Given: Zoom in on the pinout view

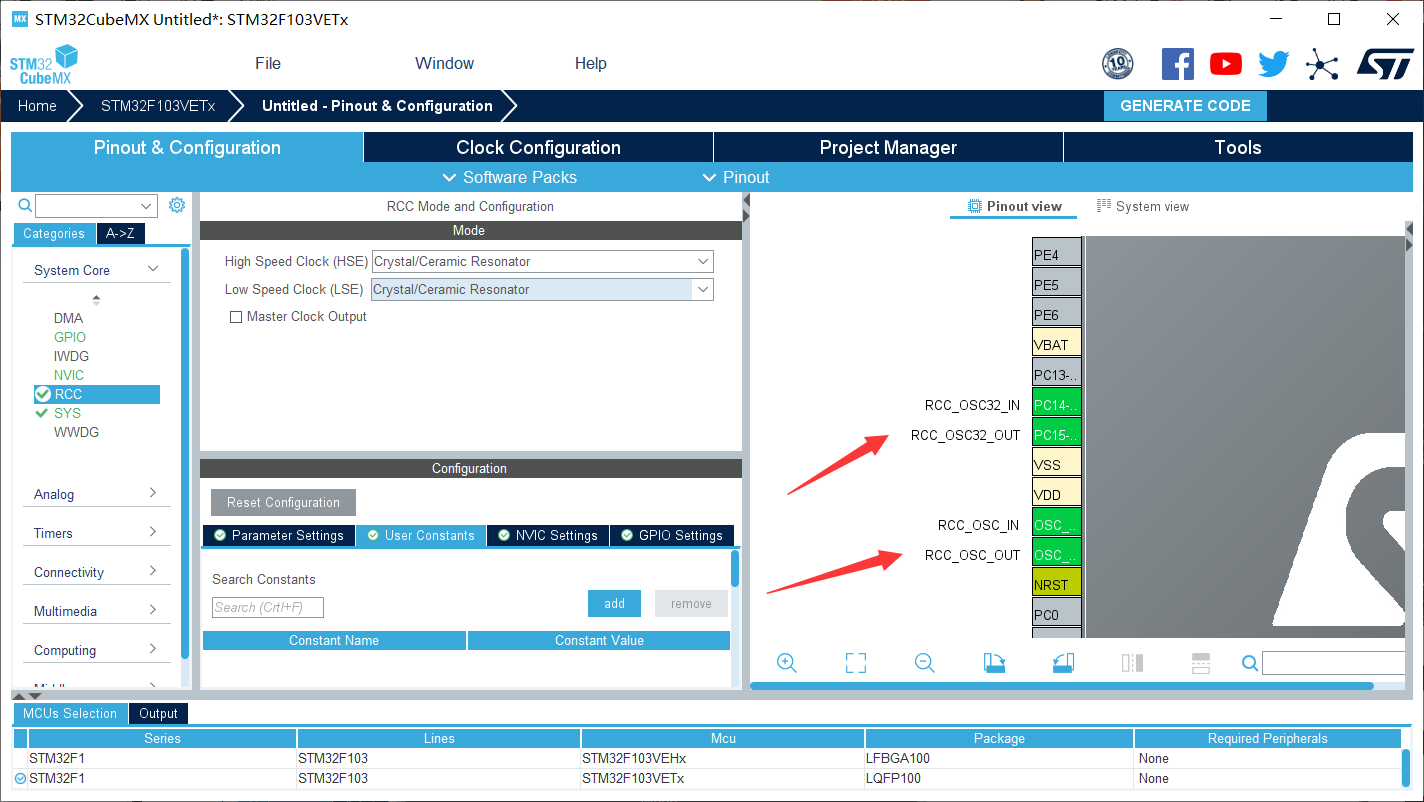Looking at the screenshot, I should [x=786, y=662].
